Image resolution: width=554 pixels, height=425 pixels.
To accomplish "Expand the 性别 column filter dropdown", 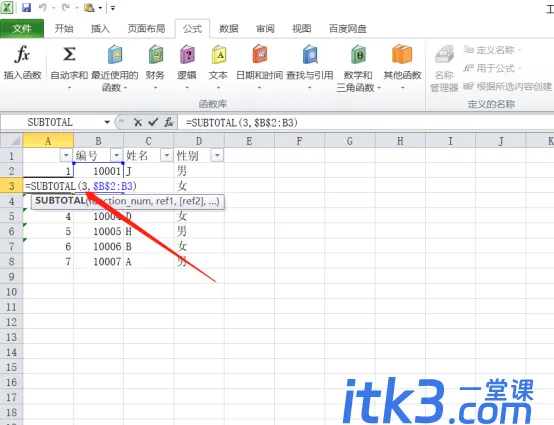I will pos(217,155).
